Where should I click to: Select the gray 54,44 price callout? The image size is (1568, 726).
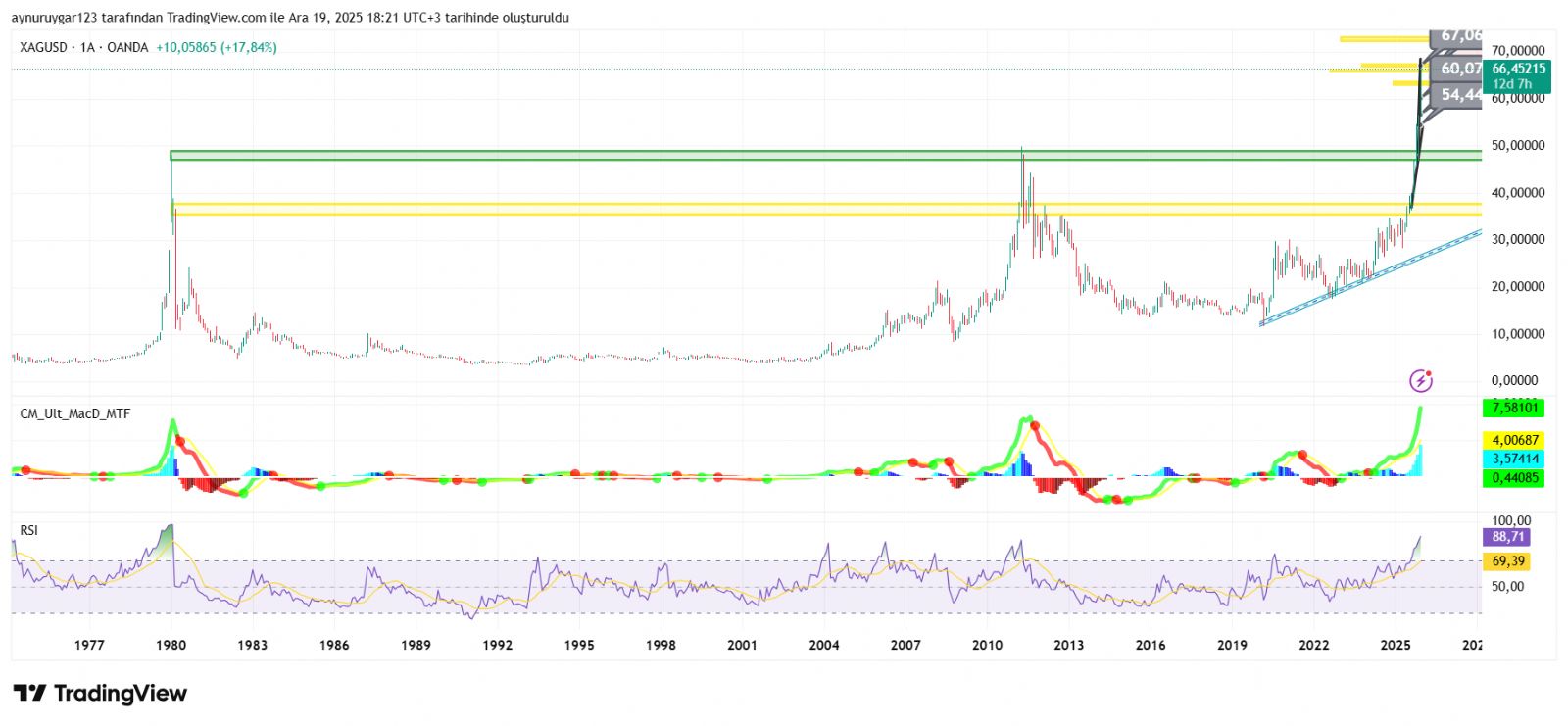(1459, 95)
